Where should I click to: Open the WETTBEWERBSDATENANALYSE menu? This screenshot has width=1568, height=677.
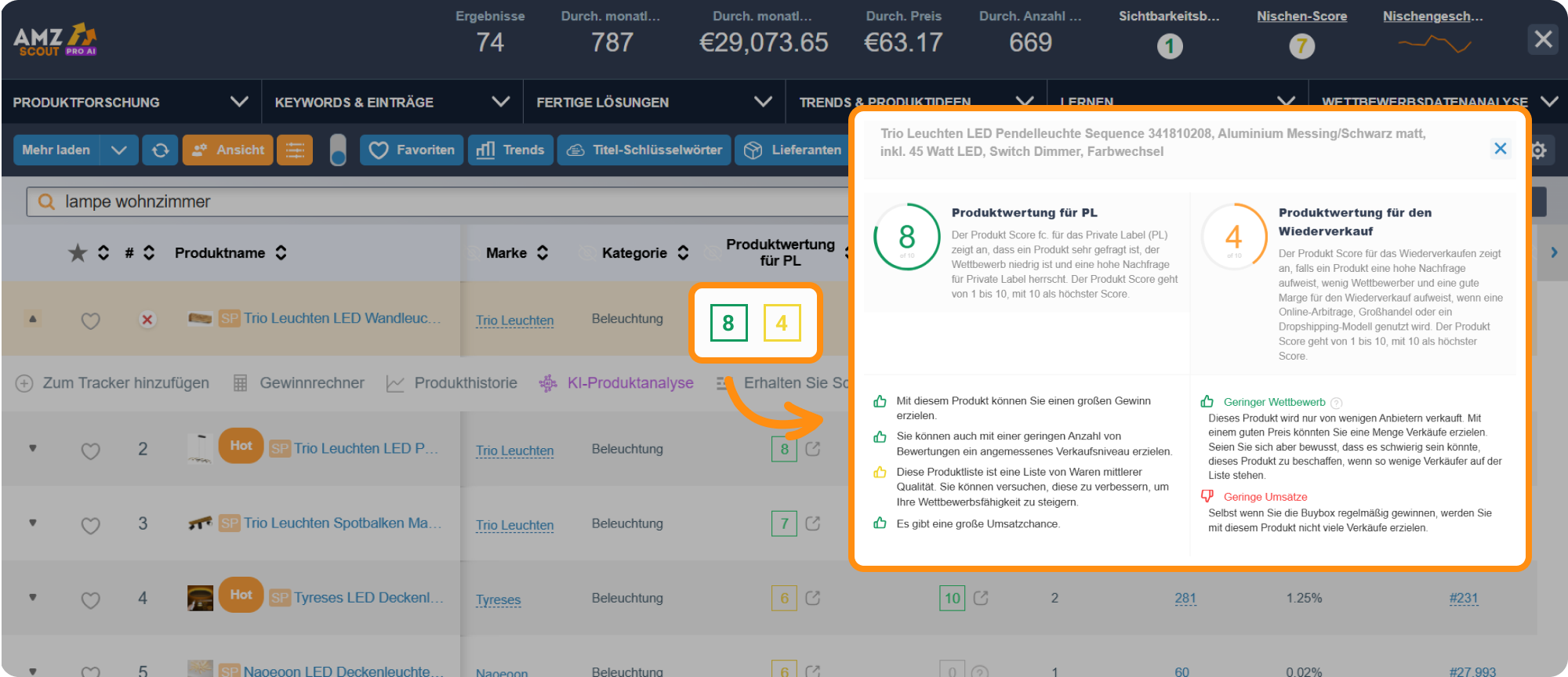click(x=1439, y=102)
